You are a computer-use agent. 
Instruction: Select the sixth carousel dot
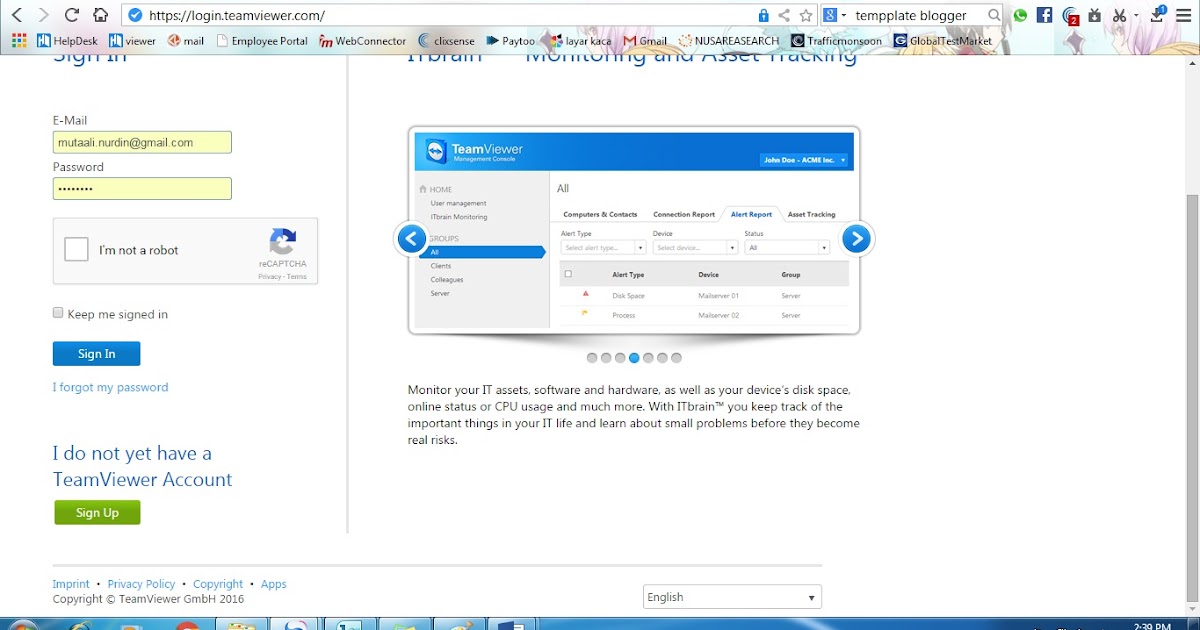tap(662, 357)
